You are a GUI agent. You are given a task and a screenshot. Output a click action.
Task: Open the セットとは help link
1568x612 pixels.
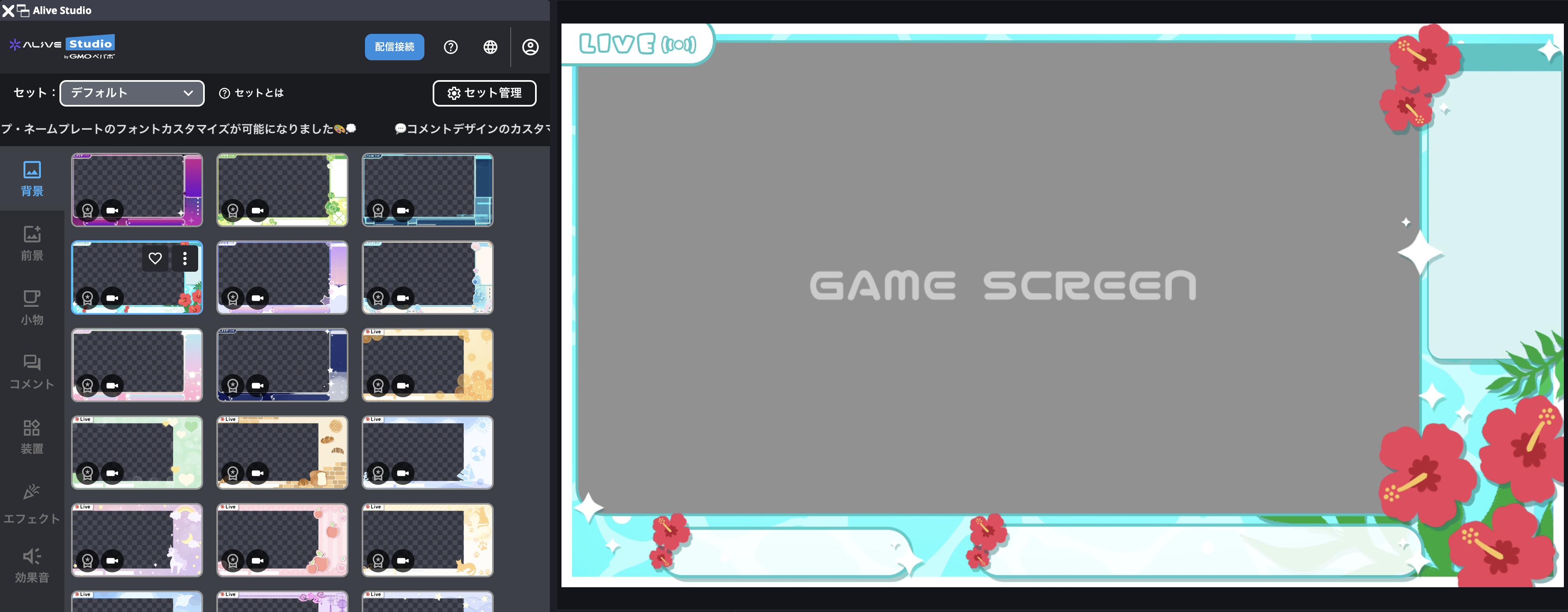pos(251,93)
